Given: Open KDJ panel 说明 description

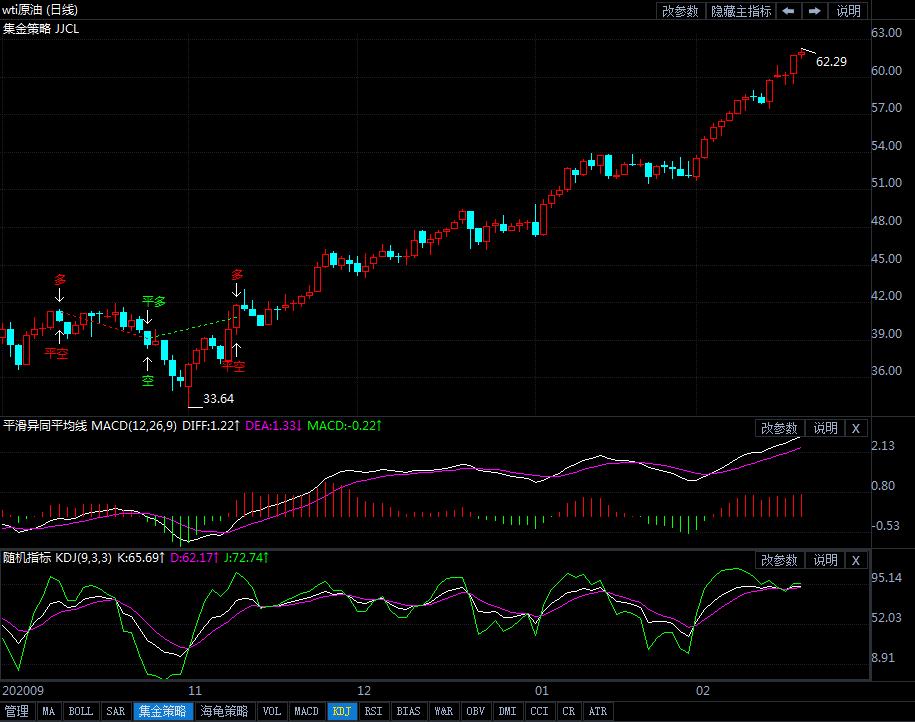Looking at the screenshot, I should [825, 560].
